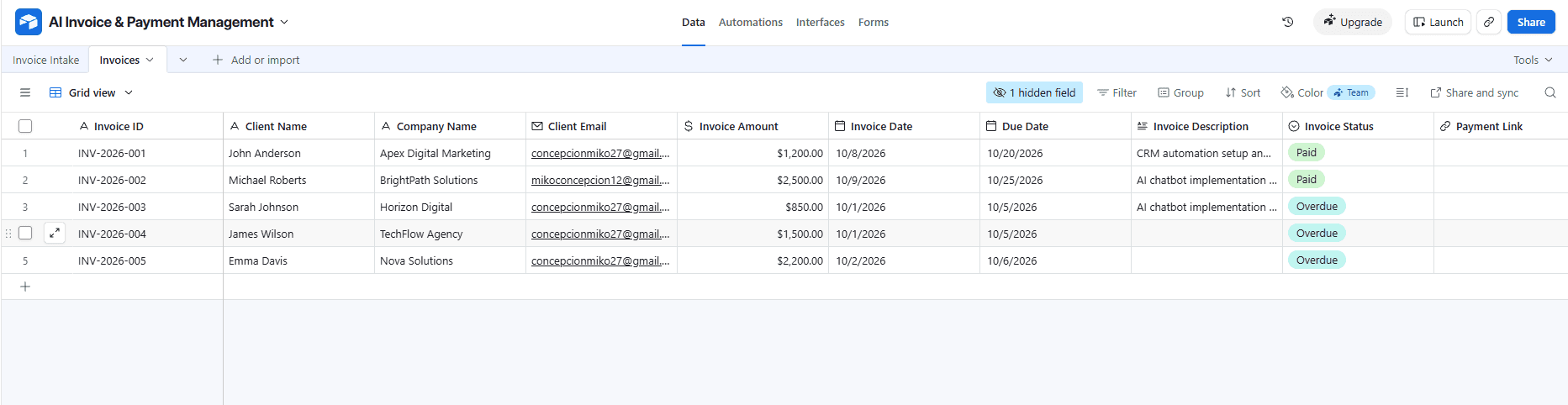
Task: Open Emma Davis's client email link
Action: click(x=600, y=260)
